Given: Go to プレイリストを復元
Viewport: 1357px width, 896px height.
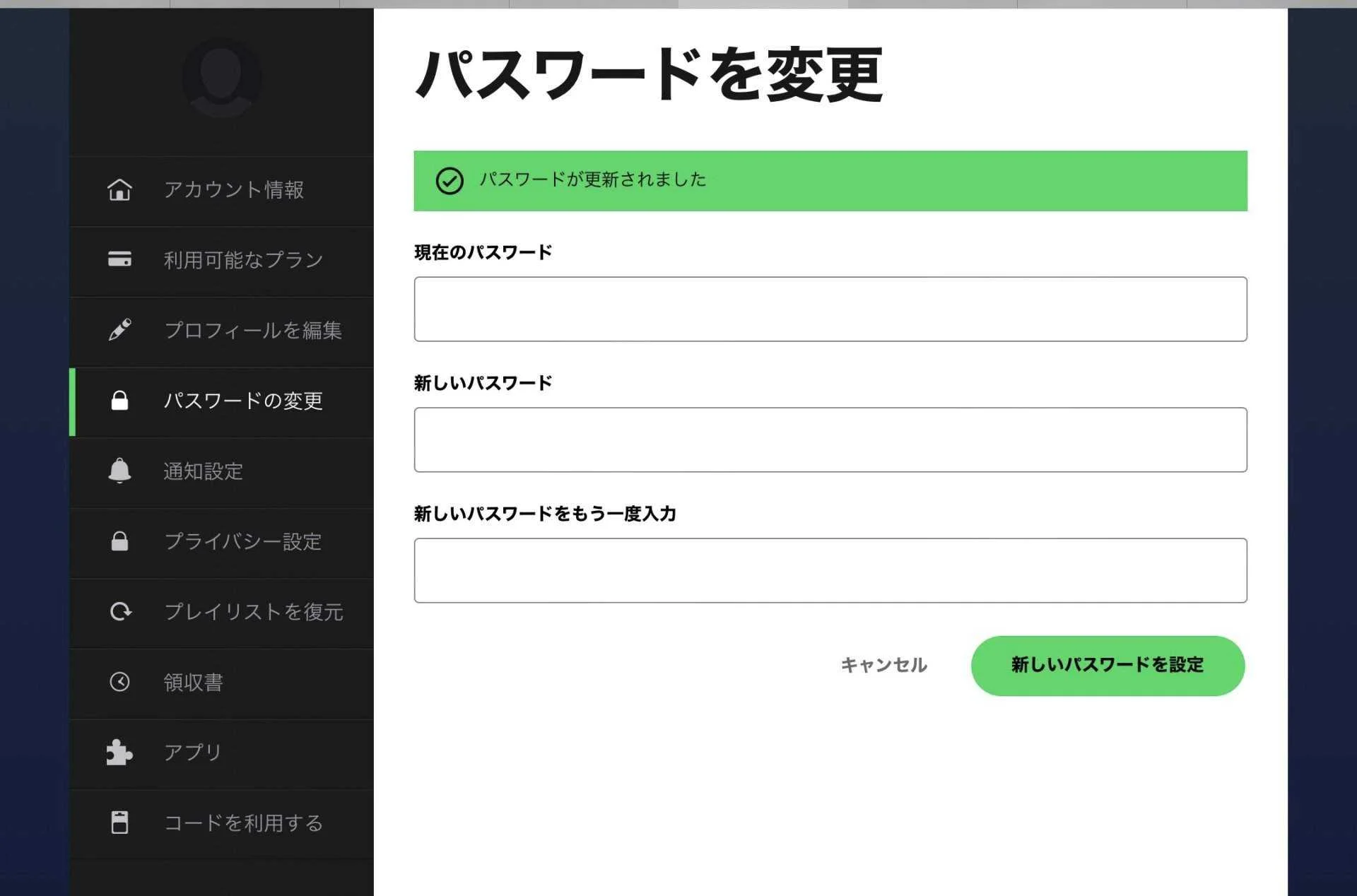Looking at the screenshot, I should [221, 613].
